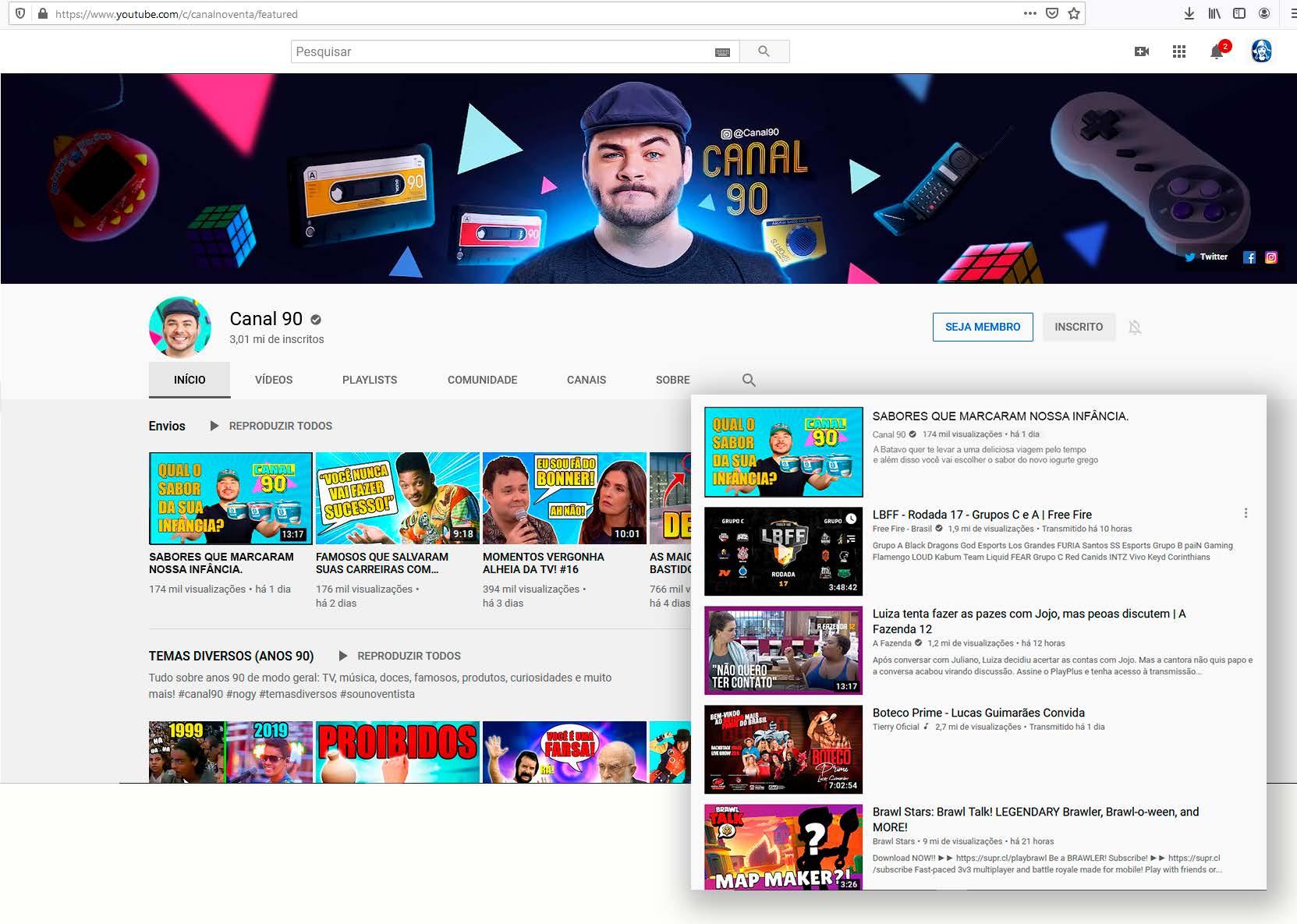The width and height of the screenshot is (1297, 924).
Task: Click the tracking protection shield icon
Action: (x=20, y=13)
